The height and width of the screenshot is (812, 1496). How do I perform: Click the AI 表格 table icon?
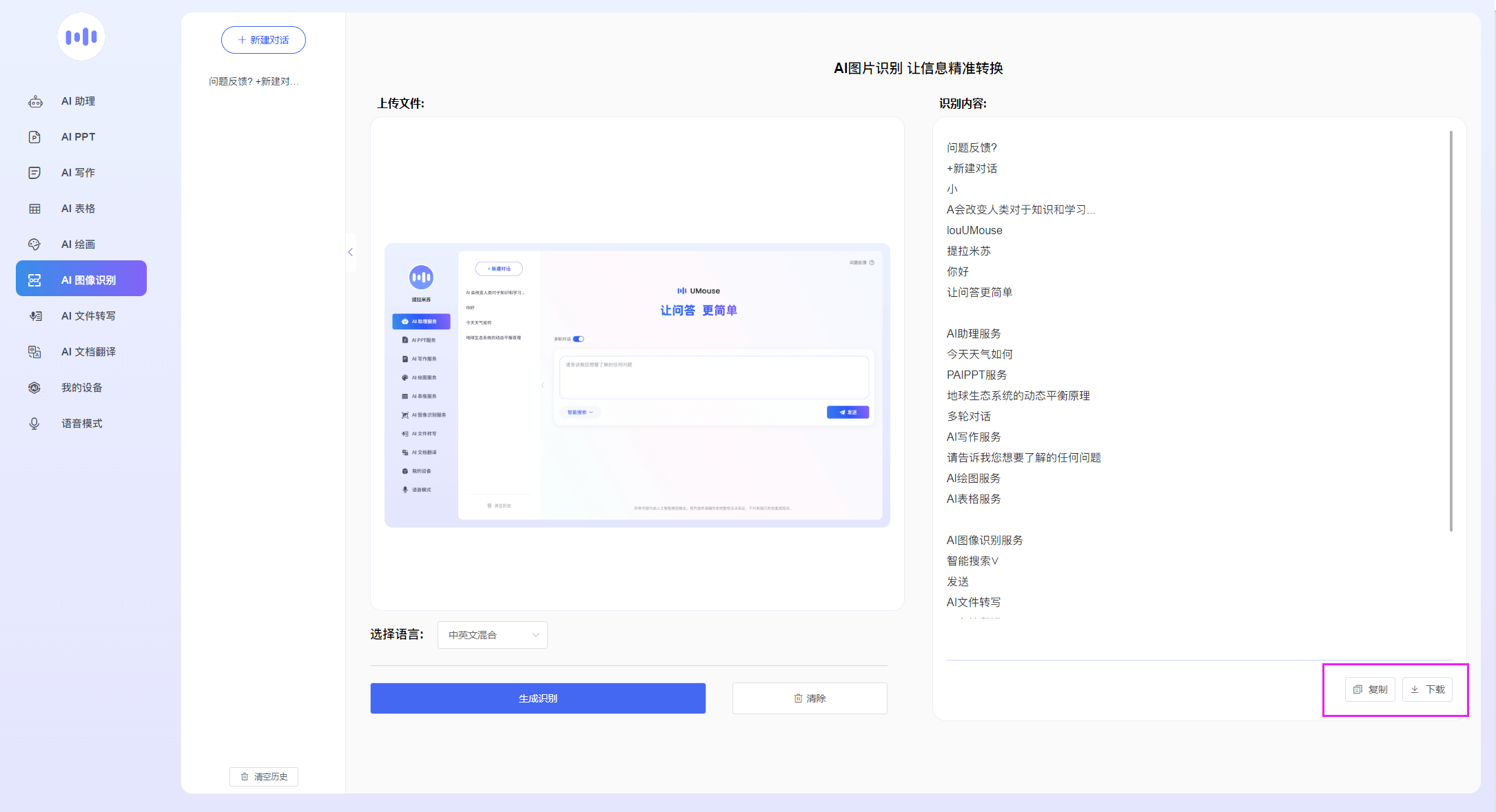34,209
